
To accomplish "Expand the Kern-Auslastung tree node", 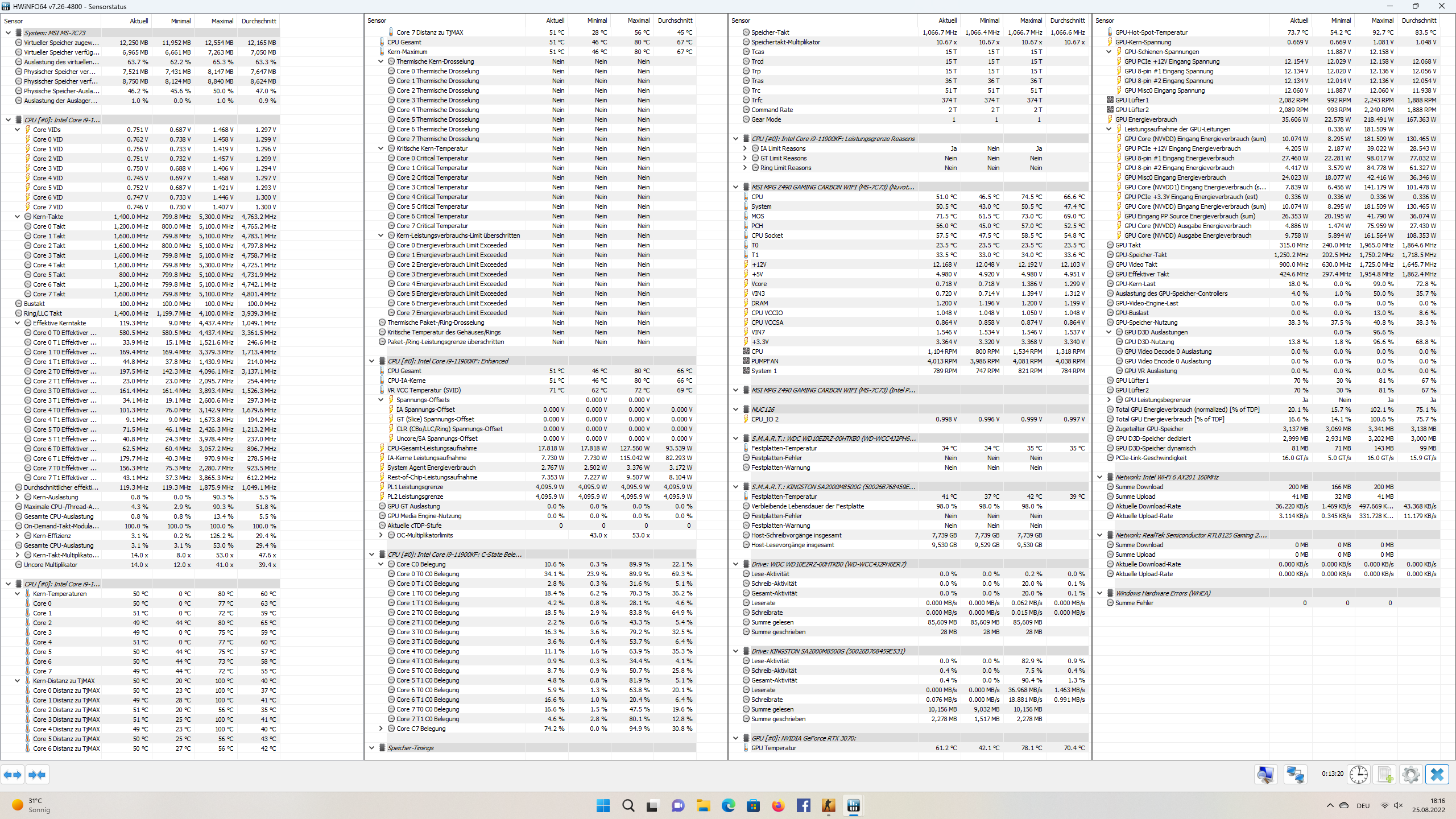I will [x=18, y=497].
